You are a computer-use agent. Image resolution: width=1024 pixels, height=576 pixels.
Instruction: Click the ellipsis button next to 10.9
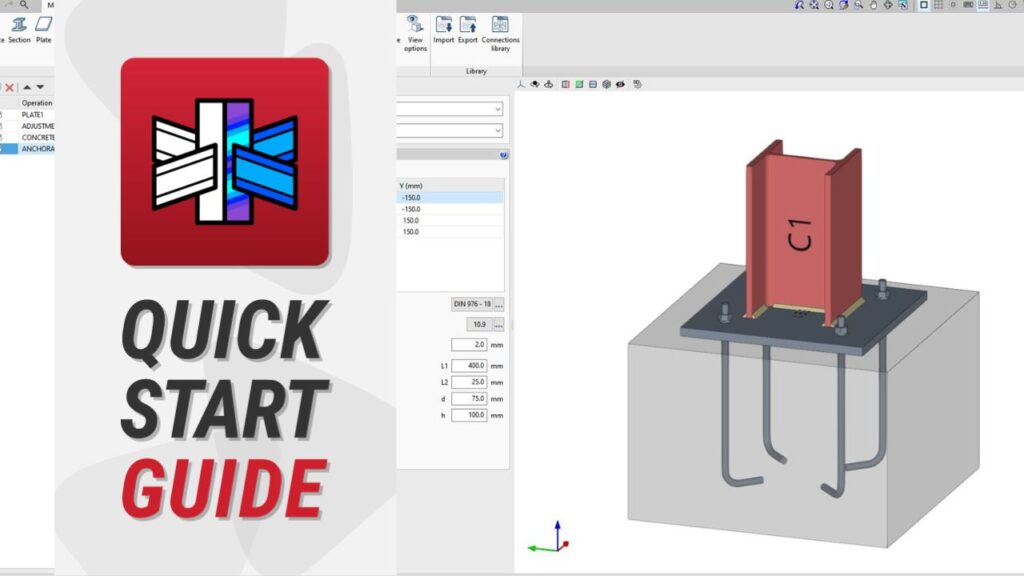[x=499, y=325]
